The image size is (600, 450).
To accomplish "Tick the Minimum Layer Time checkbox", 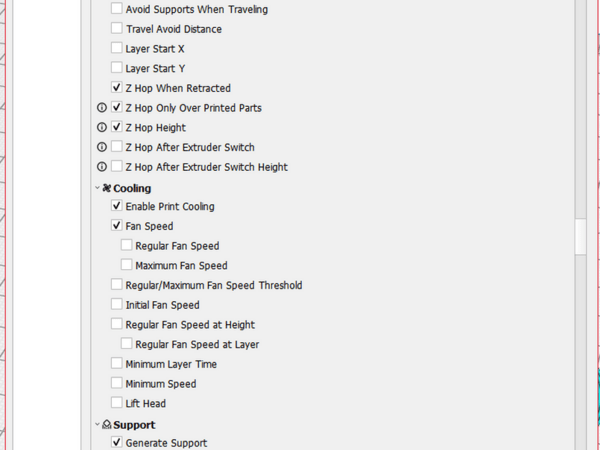I will click(x=117, y=364).
